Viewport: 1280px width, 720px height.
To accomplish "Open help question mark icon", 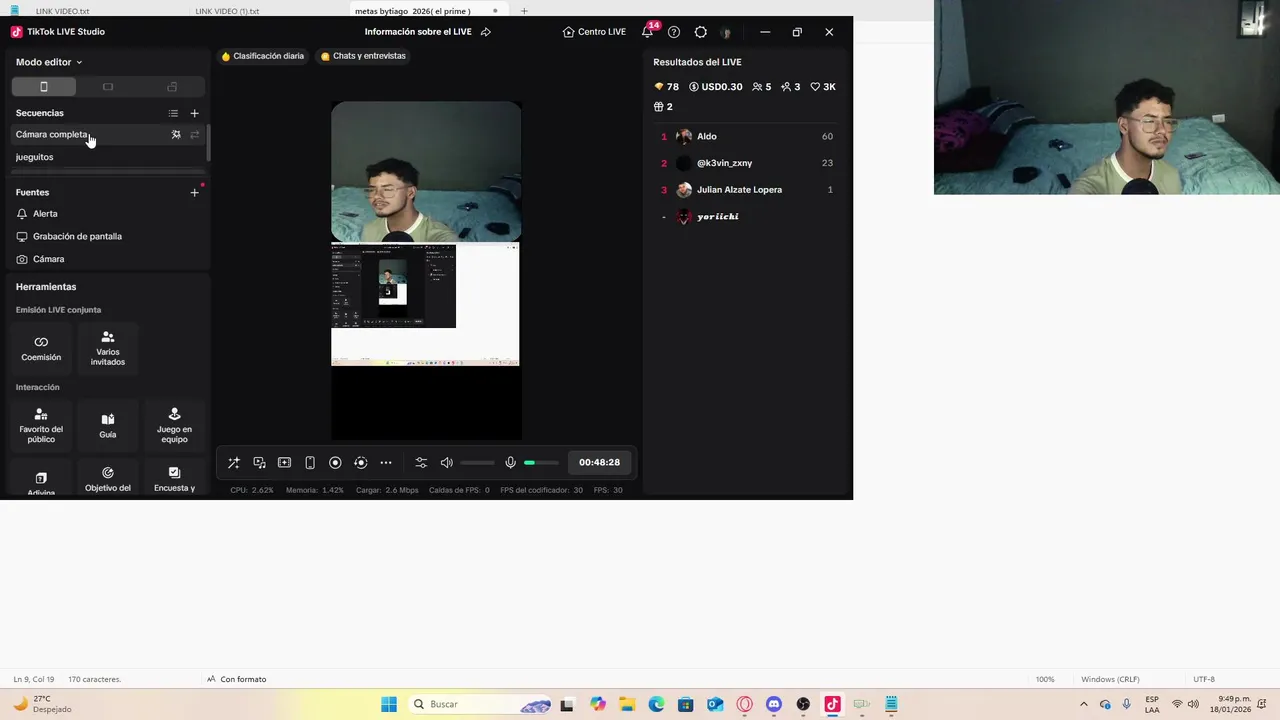I will coord(674,32).
